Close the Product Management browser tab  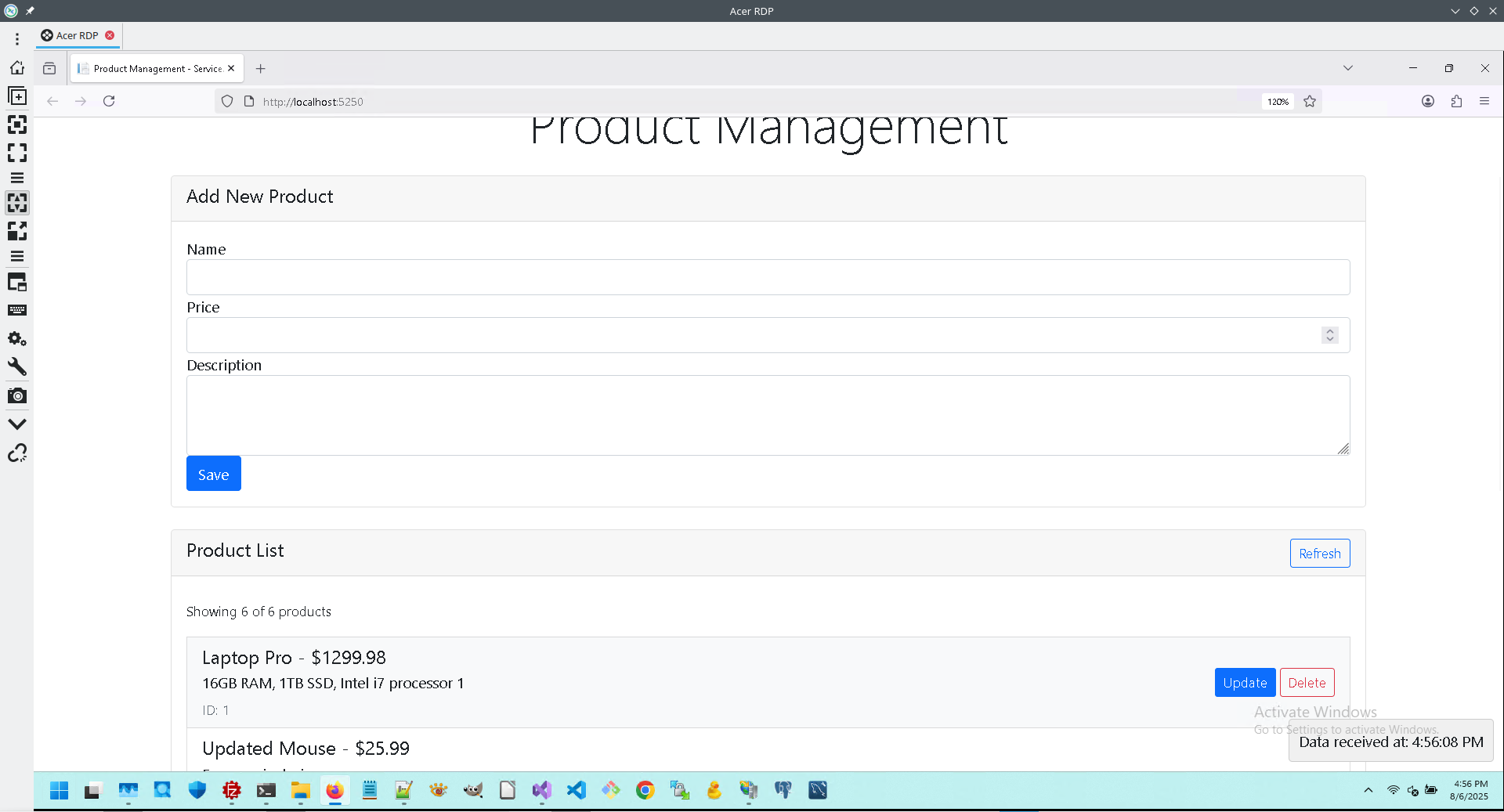coord(231,69)
